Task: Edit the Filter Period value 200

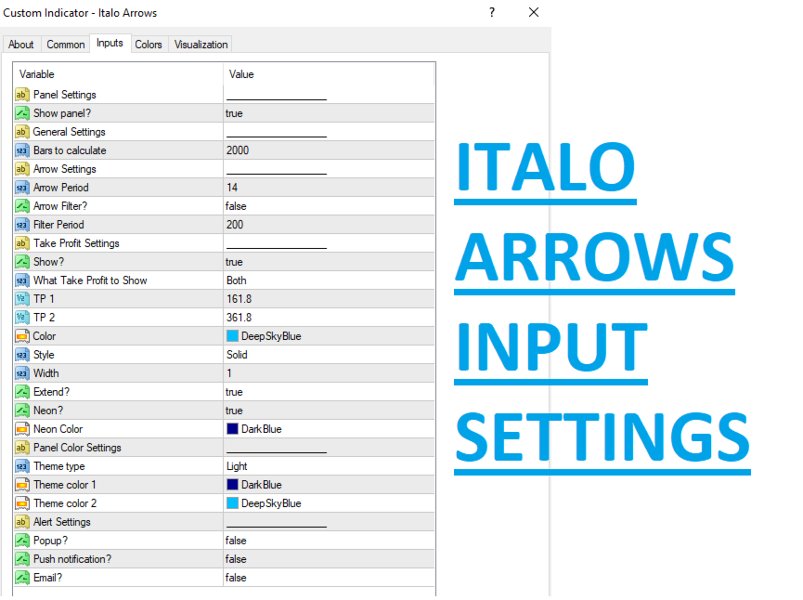Action: tap(329, 225)
